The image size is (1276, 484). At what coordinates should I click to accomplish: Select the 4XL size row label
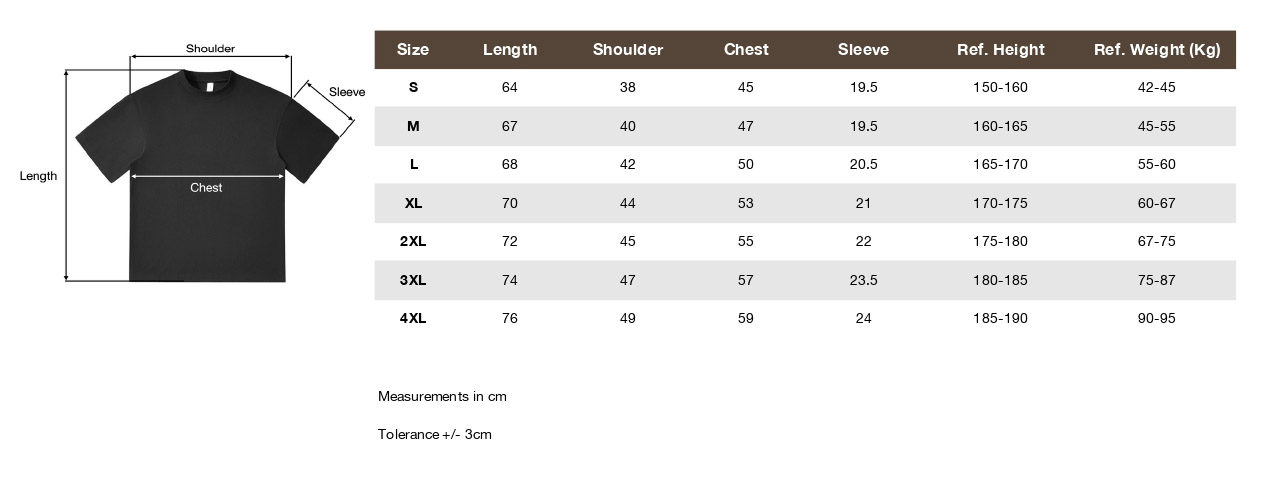click(x=413, y=318)
